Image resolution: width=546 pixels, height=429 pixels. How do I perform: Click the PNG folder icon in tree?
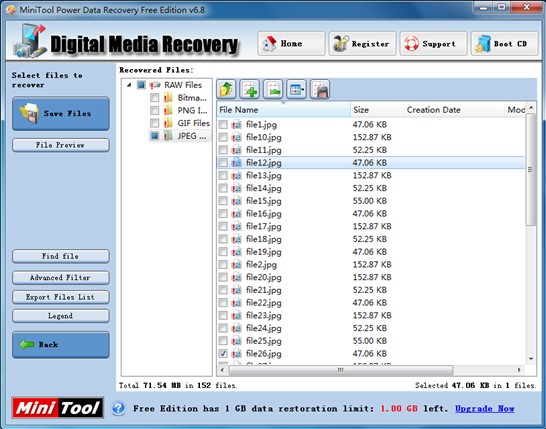click(168, 110)
